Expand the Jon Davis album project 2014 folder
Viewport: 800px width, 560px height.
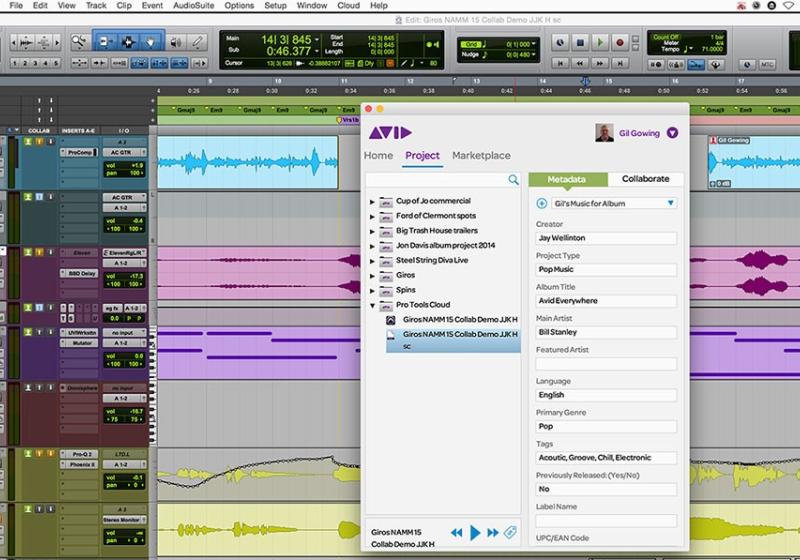373,245
